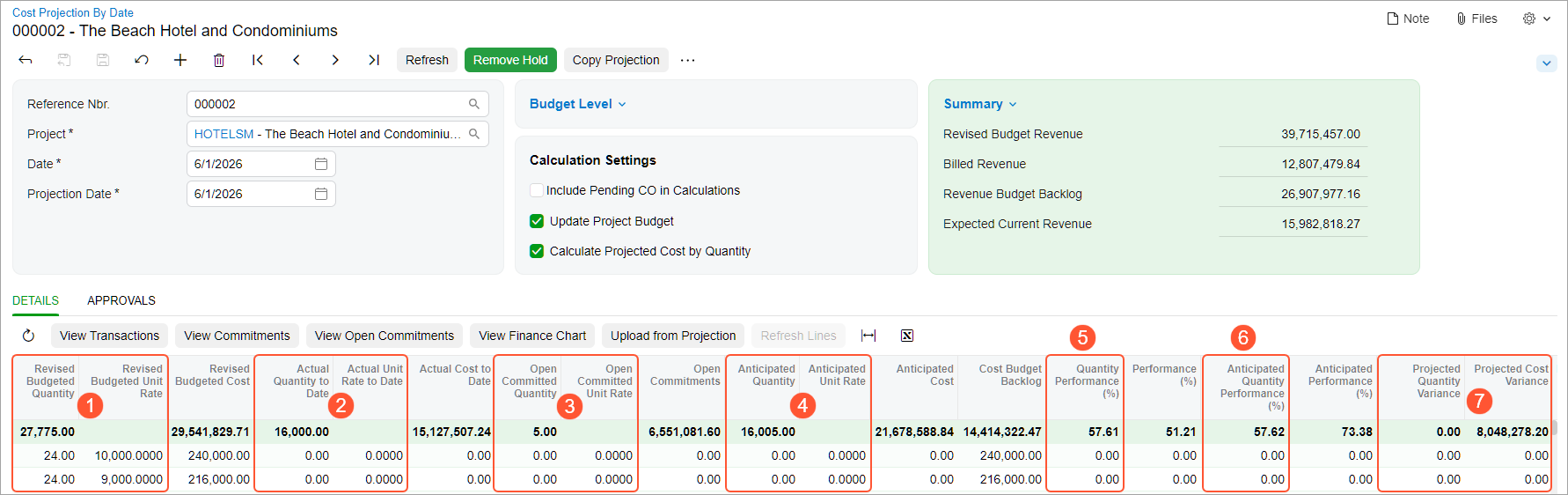
Task: Open the more actions ellipsis menu
Action: coord(688,60)
